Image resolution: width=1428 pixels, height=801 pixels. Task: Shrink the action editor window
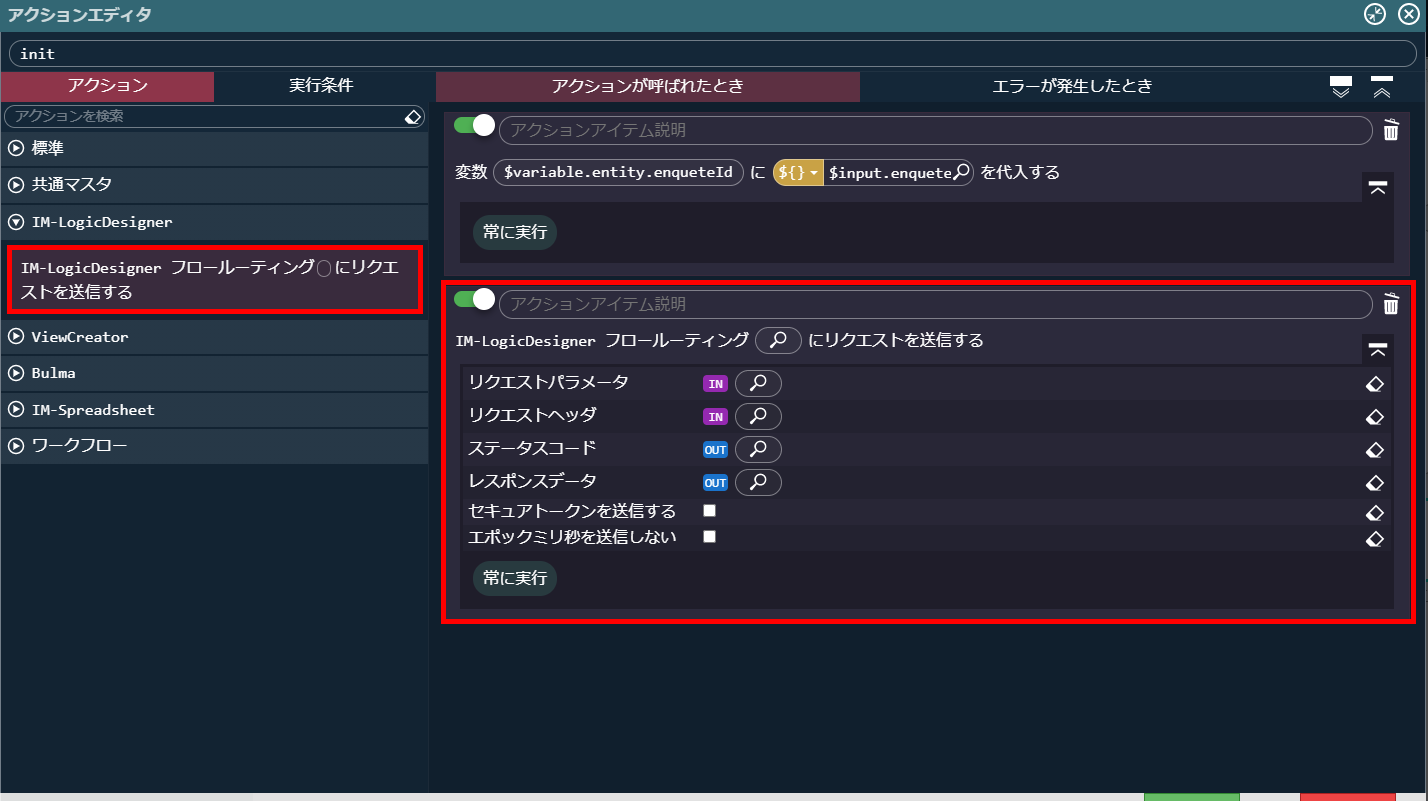pos(1375,14)
